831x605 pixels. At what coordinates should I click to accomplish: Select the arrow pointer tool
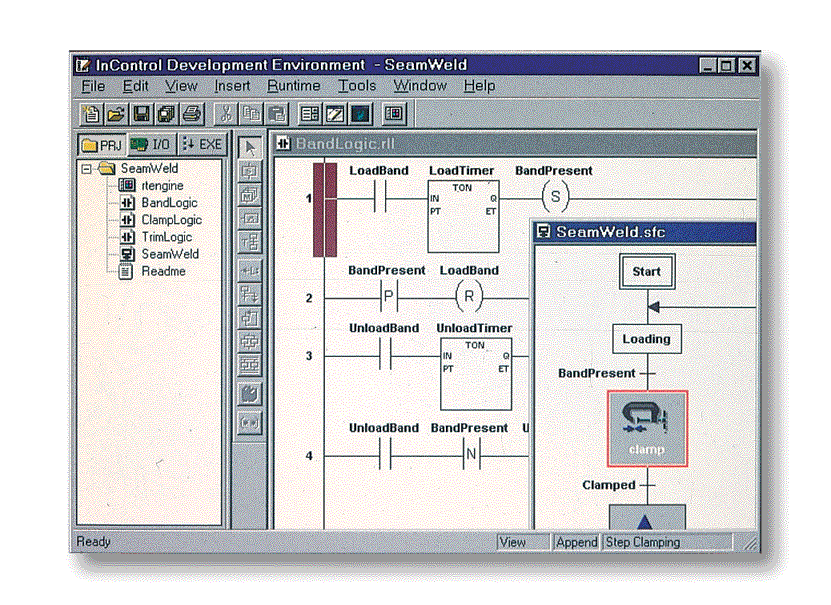(x=250, y=147)
